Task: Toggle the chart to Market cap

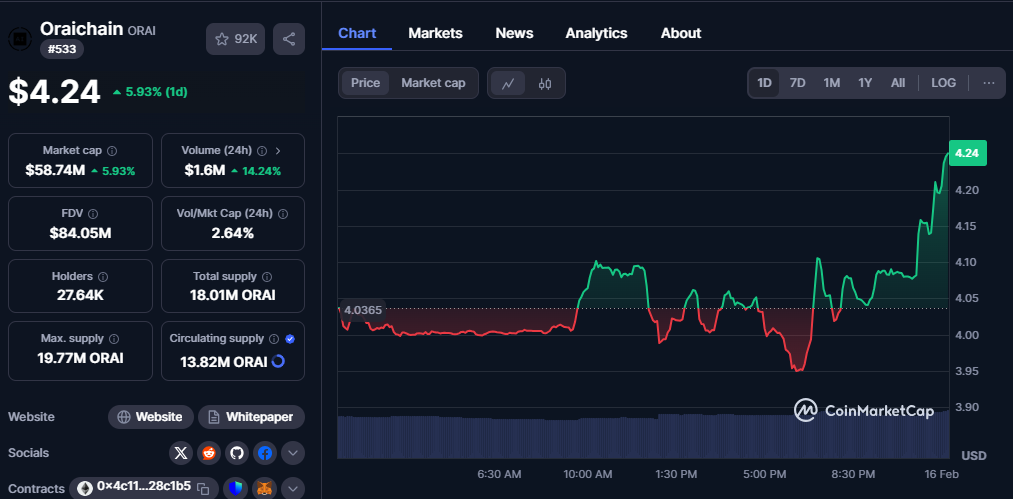Action: (x=433, y=83)
